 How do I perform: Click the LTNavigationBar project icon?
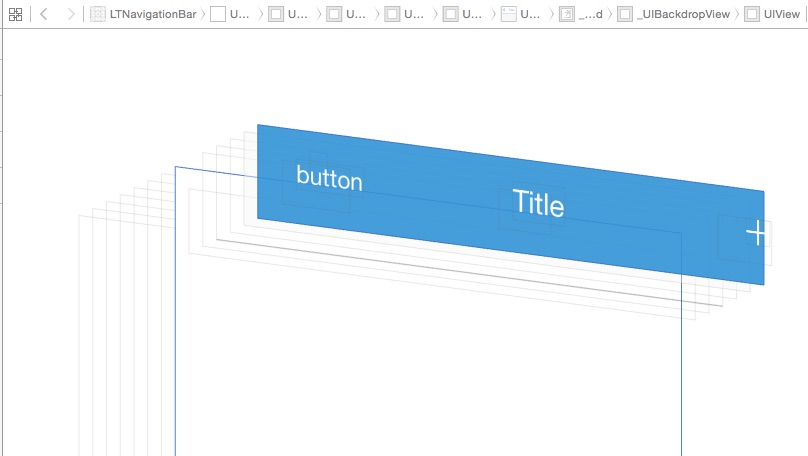point(98,14)
